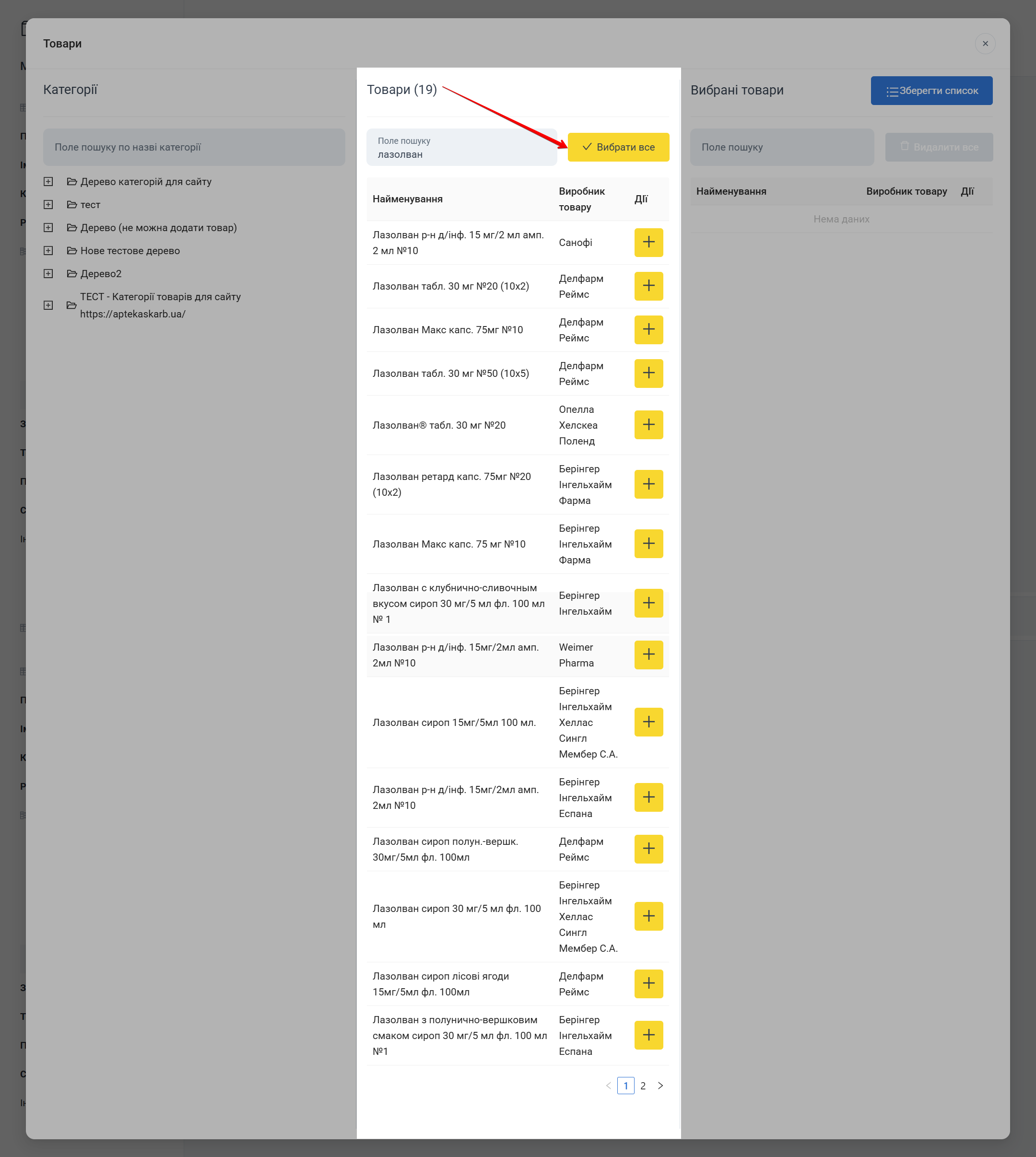The width and height of the screenshot is (1036, 1157).
Task: Add Санофі Лазолван р-н д/інф. item
Action: pyautogui.click(x=648, y=243)
